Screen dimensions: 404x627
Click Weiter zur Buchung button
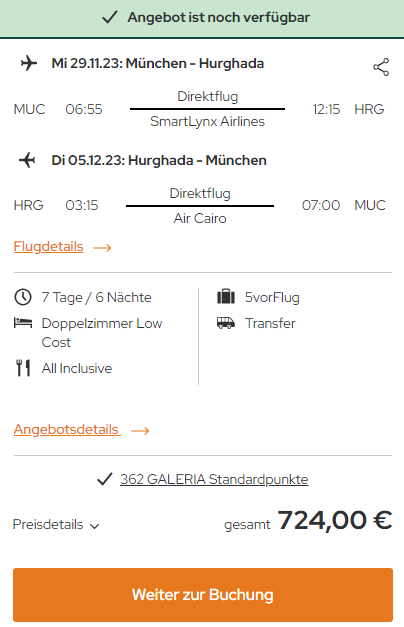click(203, 595)
